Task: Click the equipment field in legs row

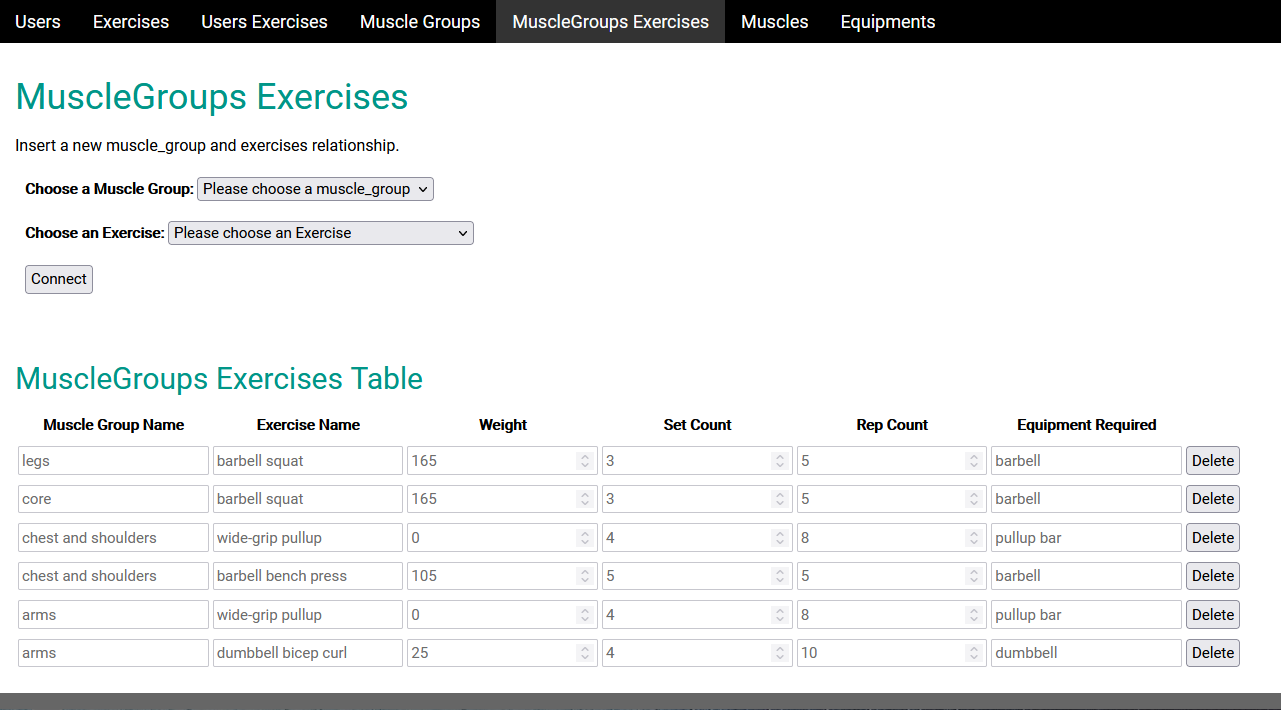Action: click(1086, 461)
